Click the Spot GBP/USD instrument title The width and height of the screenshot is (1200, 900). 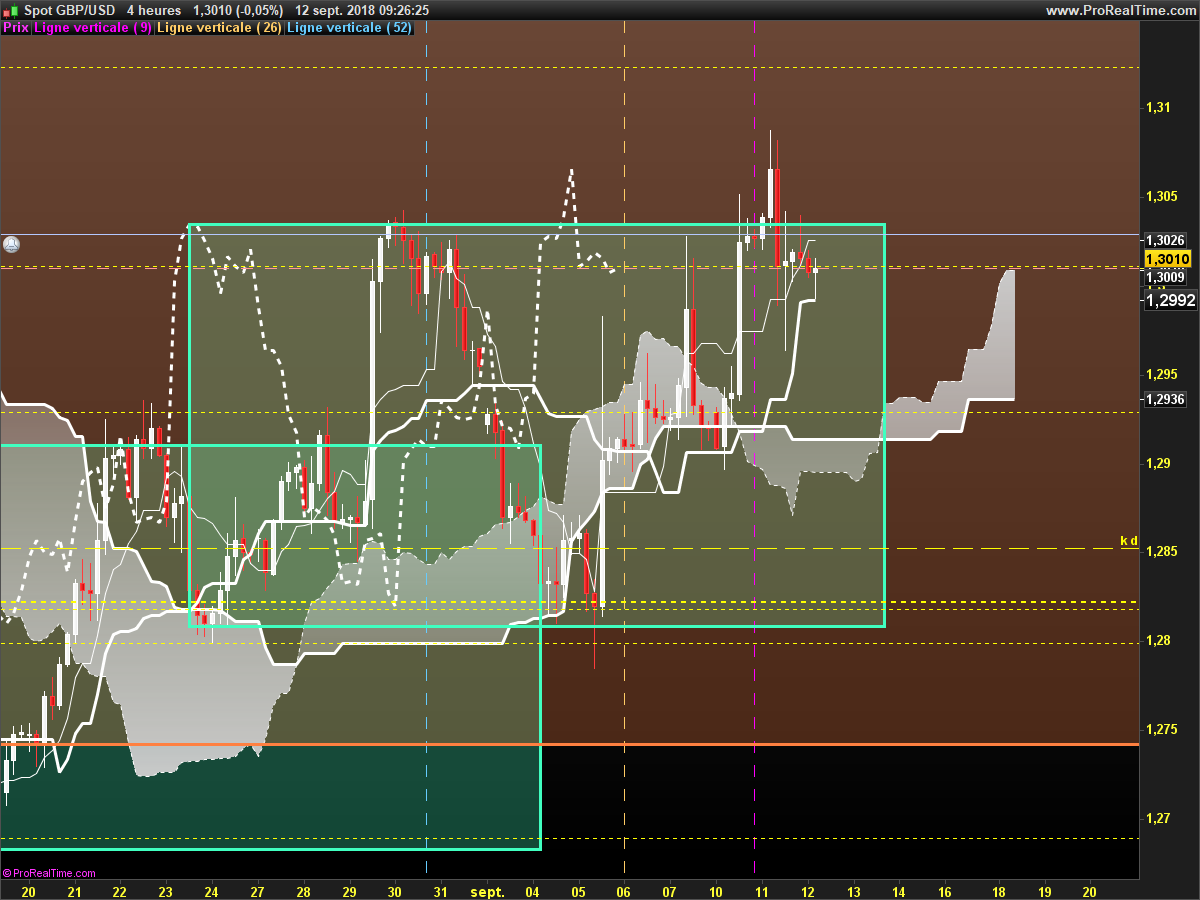[70, 10]
